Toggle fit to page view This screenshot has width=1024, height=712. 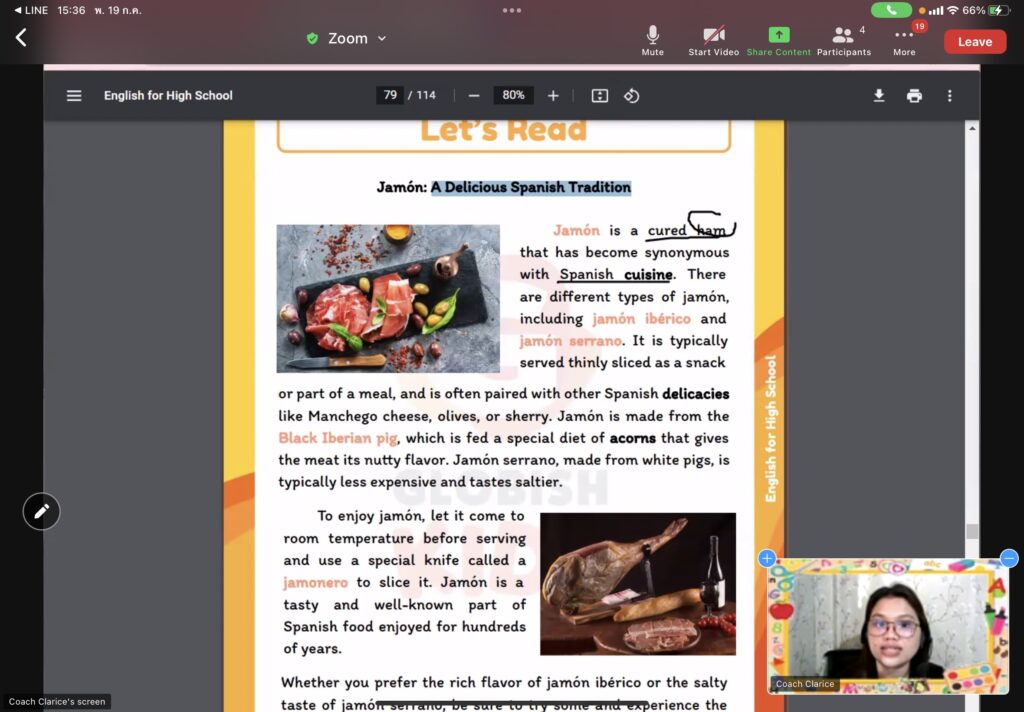pyautogui.click(x=600, y=96)
